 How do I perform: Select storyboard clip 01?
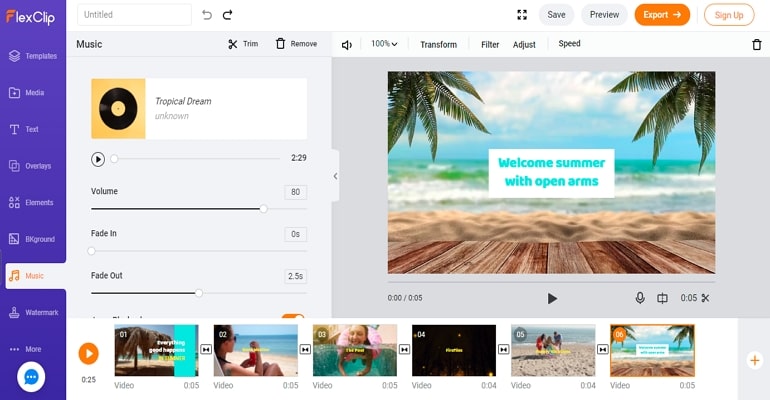pos(157,350)
